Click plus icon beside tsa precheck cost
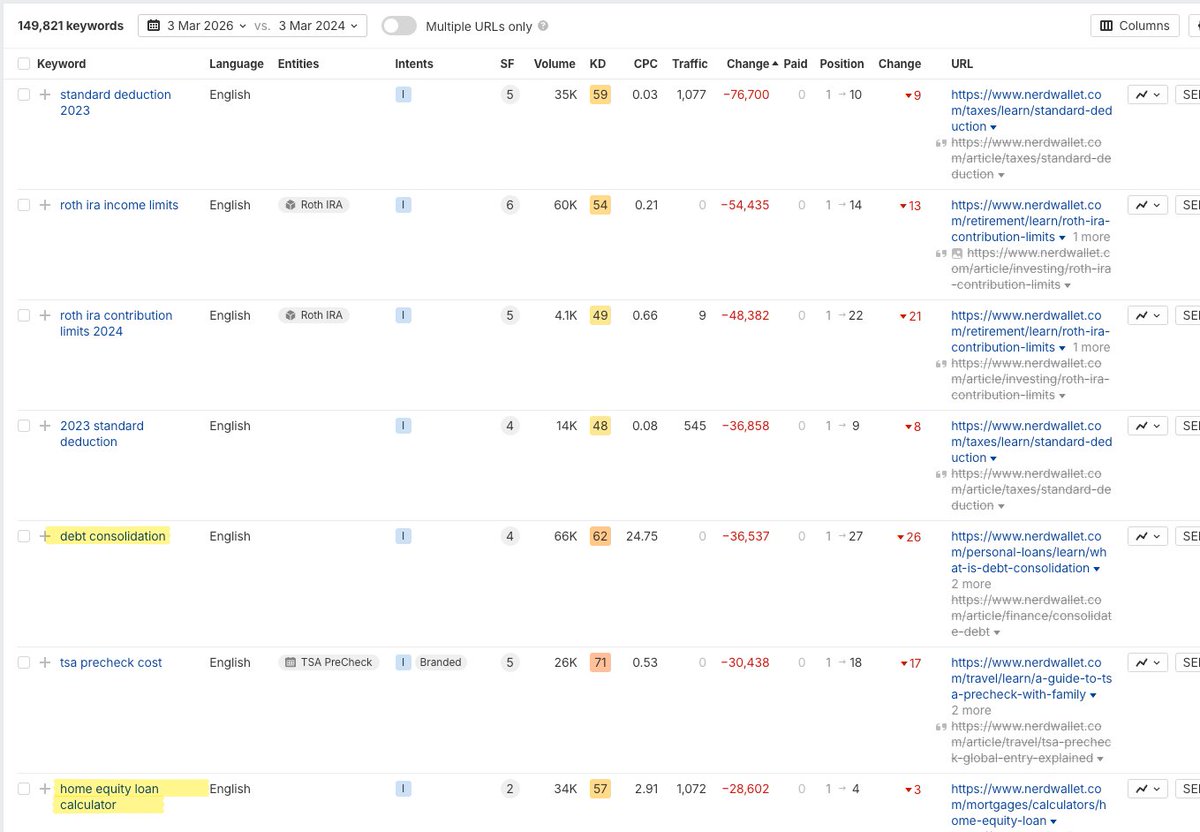Image resolution: width=1200 pixels, height=832 pixels. 45,663
